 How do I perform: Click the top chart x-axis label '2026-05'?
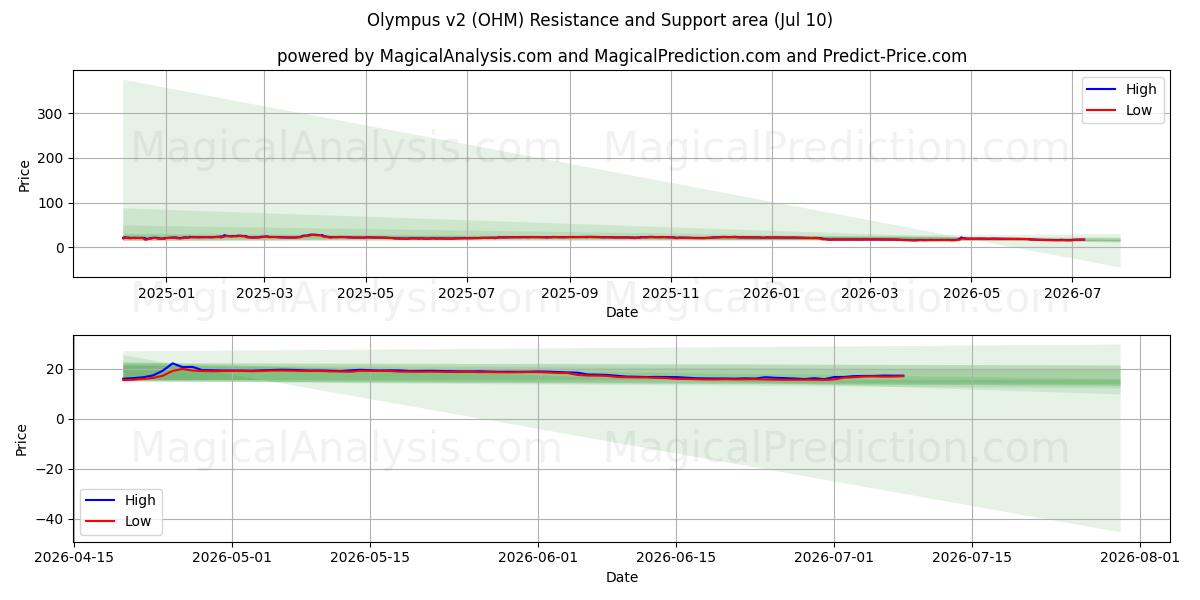(971, 294)
